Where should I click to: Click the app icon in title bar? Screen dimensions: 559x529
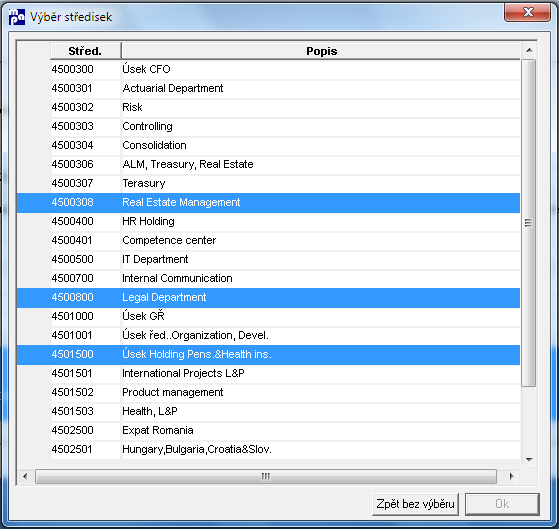(x=17, y=17)
